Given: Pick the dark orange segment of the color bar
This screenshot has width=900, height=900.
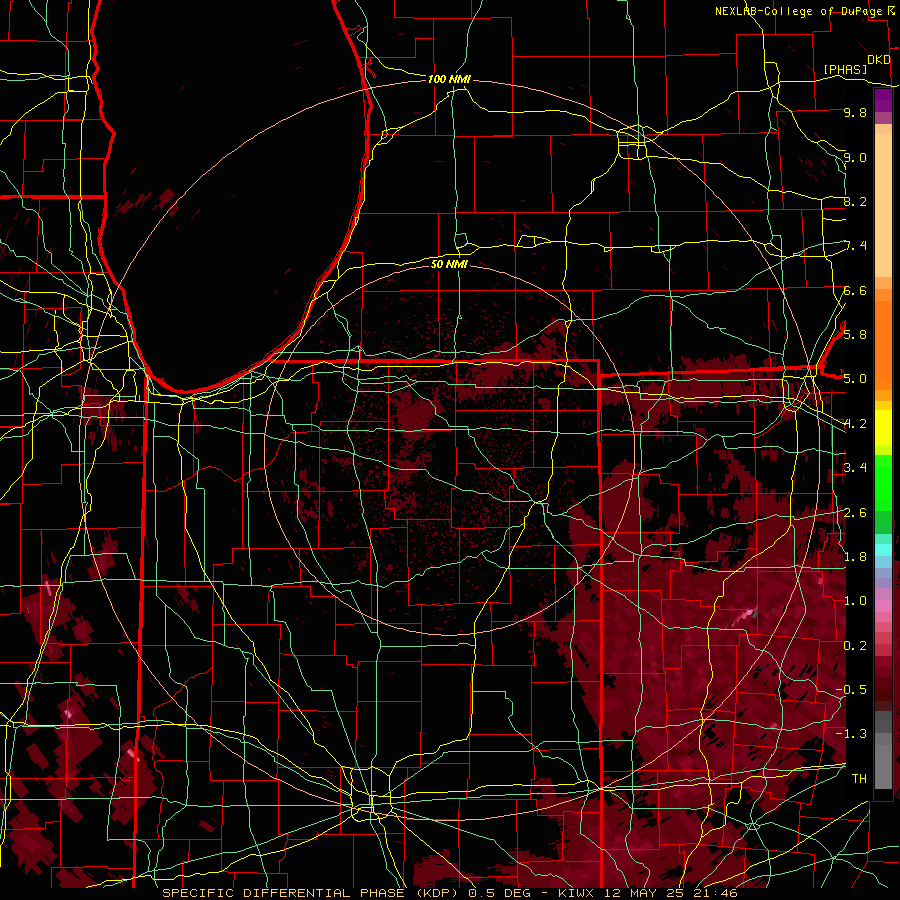Looking at the screenshot, I should 883,345.
